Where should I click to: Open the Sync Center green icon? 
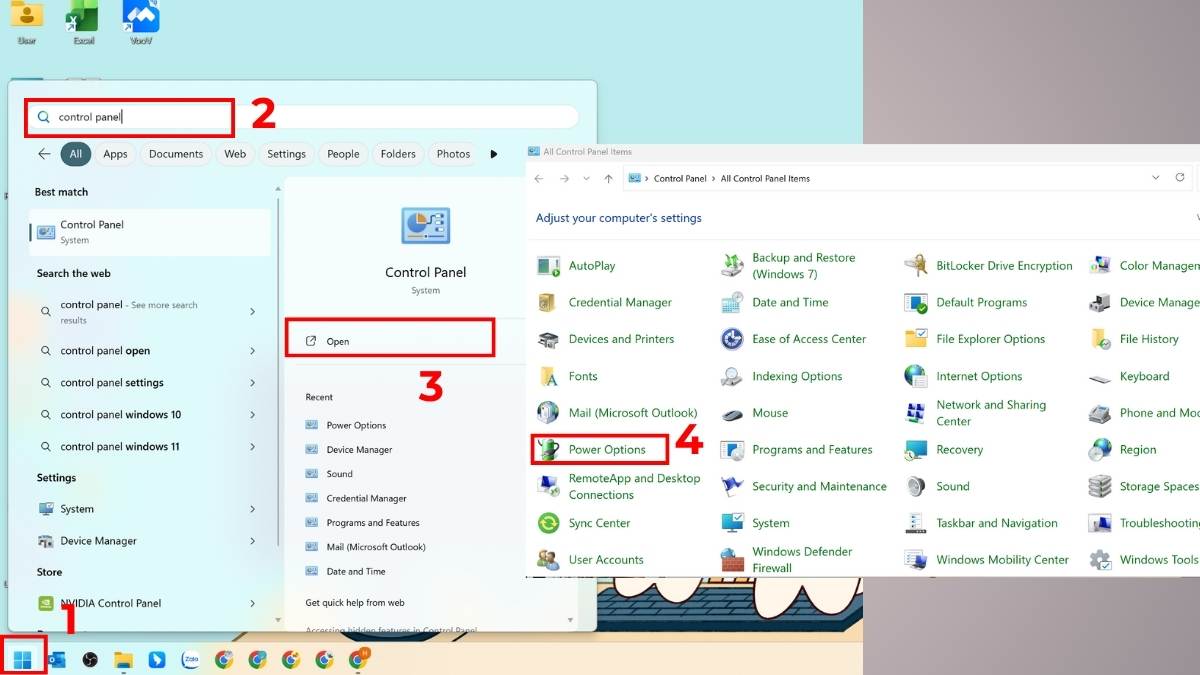pos(548,523)
